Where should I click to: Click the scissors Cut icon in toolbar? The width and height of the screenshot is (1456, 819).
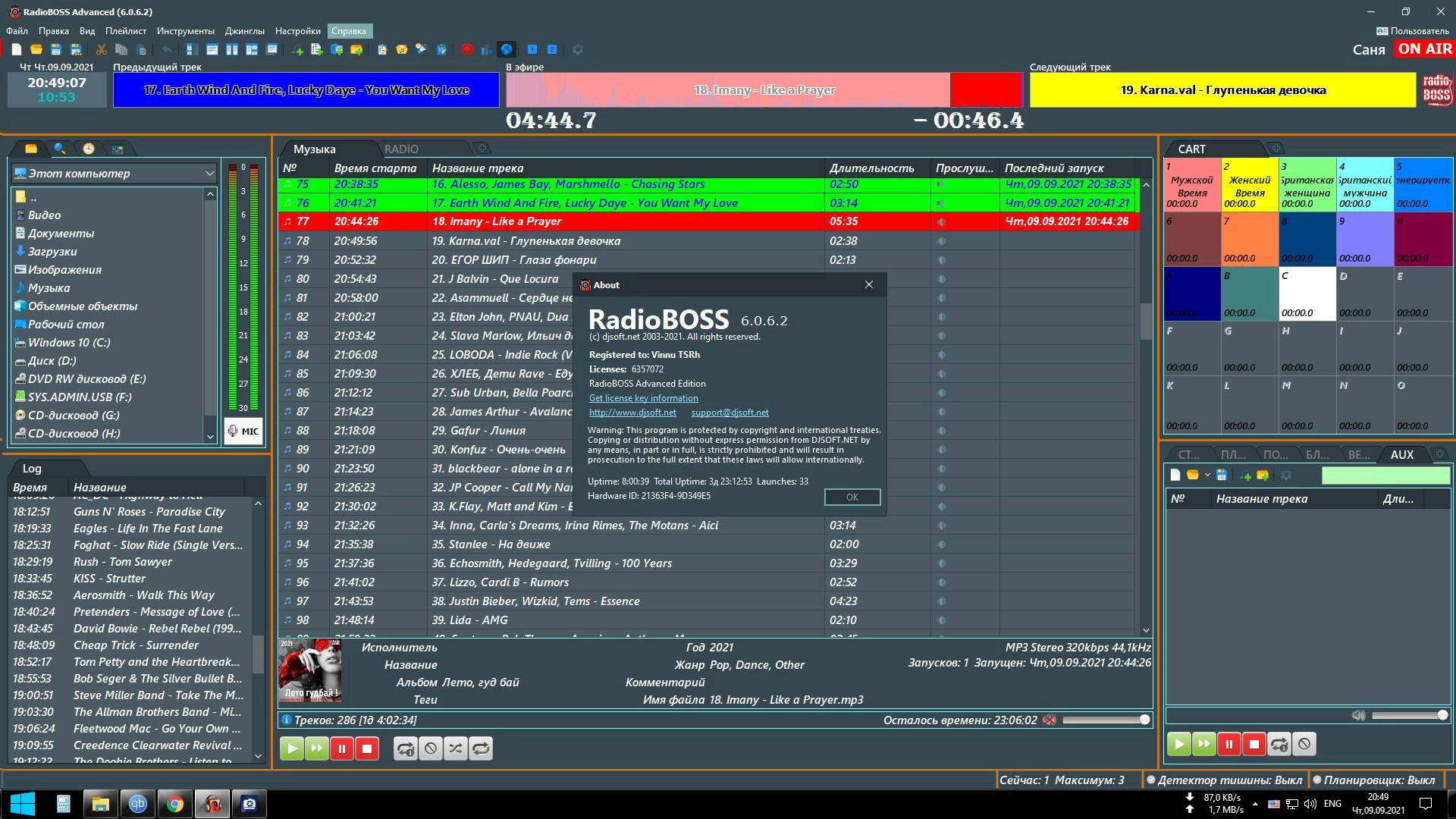[x=101, y=49]
